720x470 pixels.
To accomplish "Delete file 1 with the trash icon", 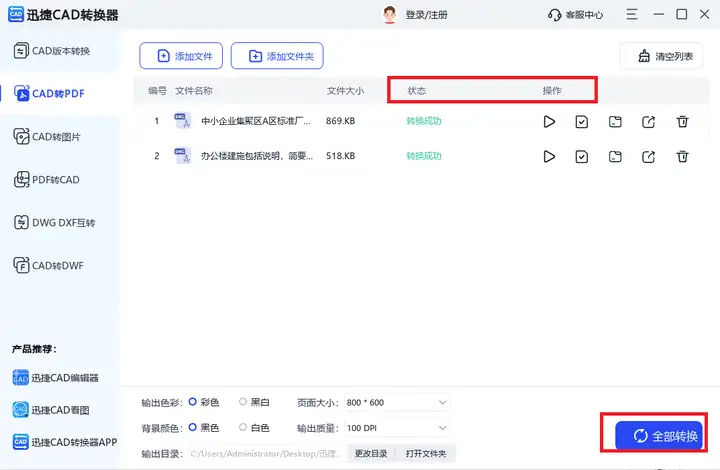I will pos(682,122).
